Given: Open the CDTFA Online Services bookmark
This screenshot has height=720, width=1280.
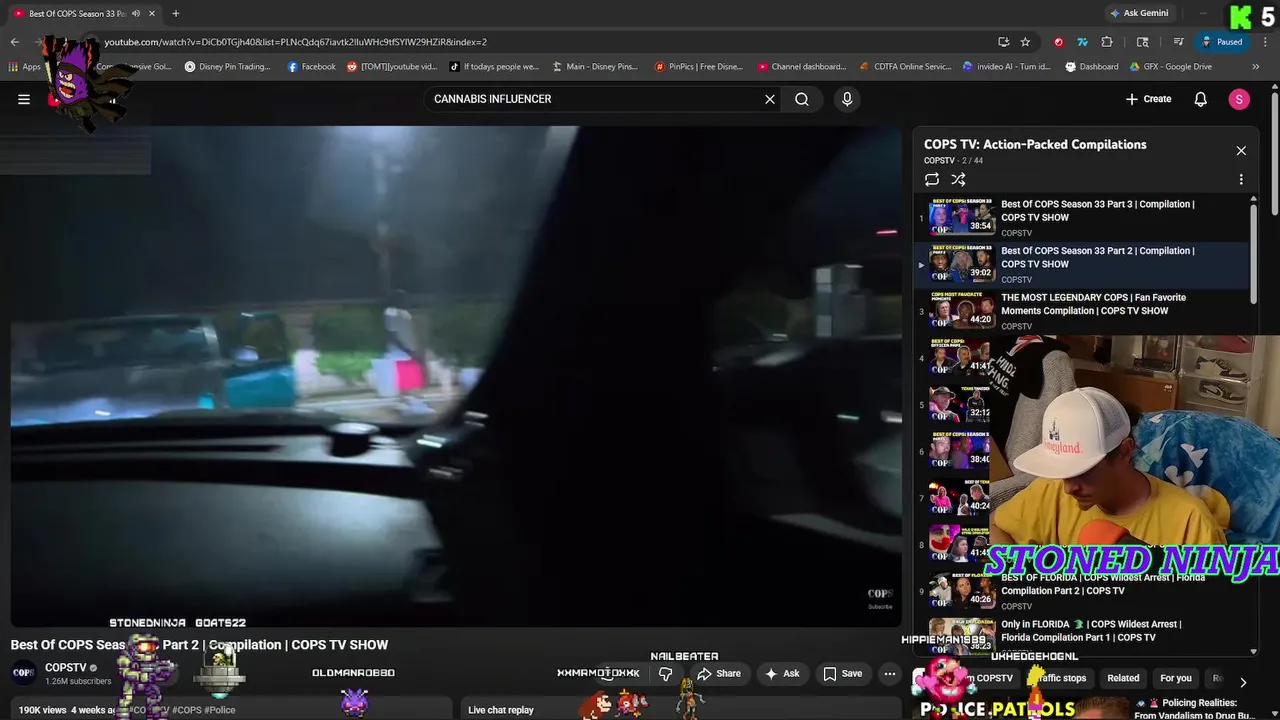Looking at the screenshot, I should 906,67.
